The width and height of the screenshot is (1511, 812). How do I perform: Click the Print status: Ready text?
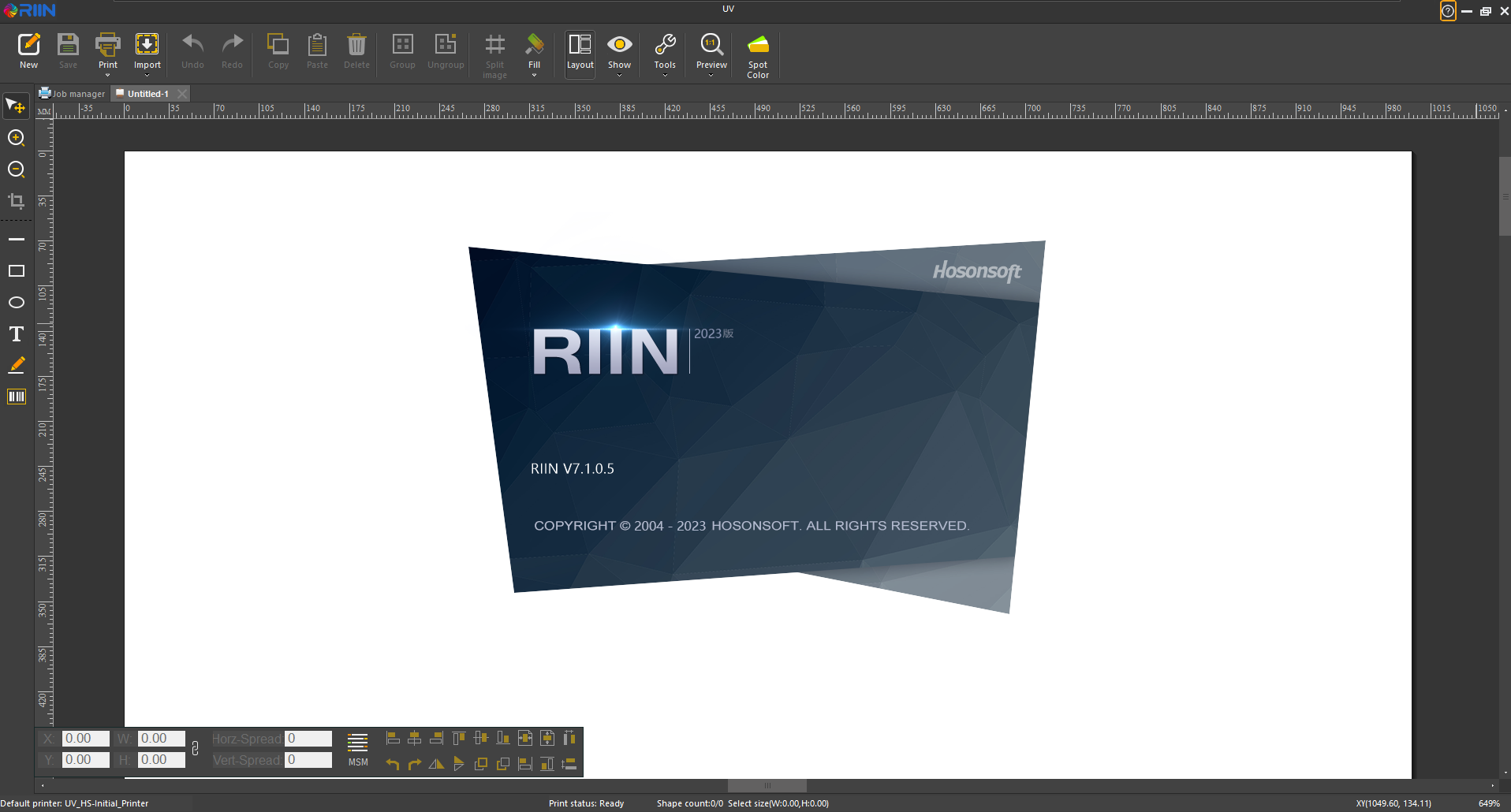pos(586,803)
